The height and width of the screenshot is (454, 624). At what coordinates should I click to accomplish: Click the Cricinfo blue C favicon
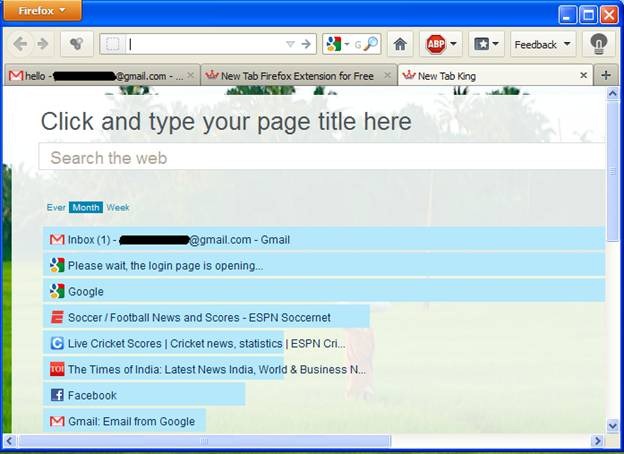(x=57, y=343)
